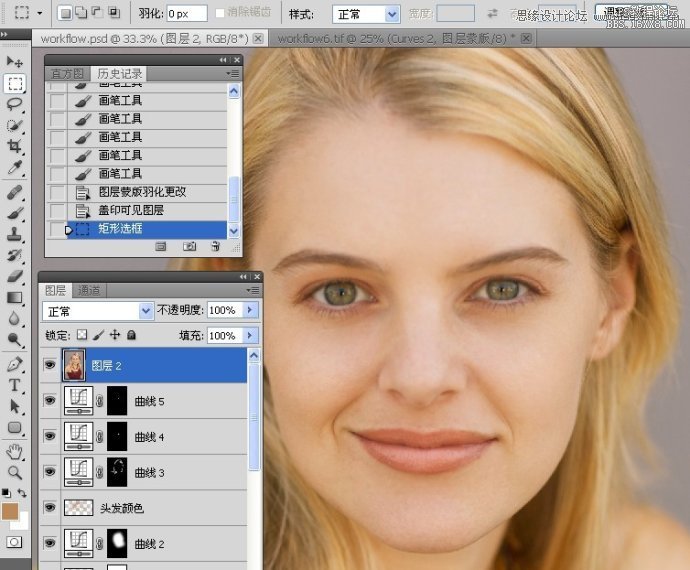Image resolution: width=690 pixels, height=570 pixels.
Task: Select the Healing Brush tool
Action: click(15, 193)
